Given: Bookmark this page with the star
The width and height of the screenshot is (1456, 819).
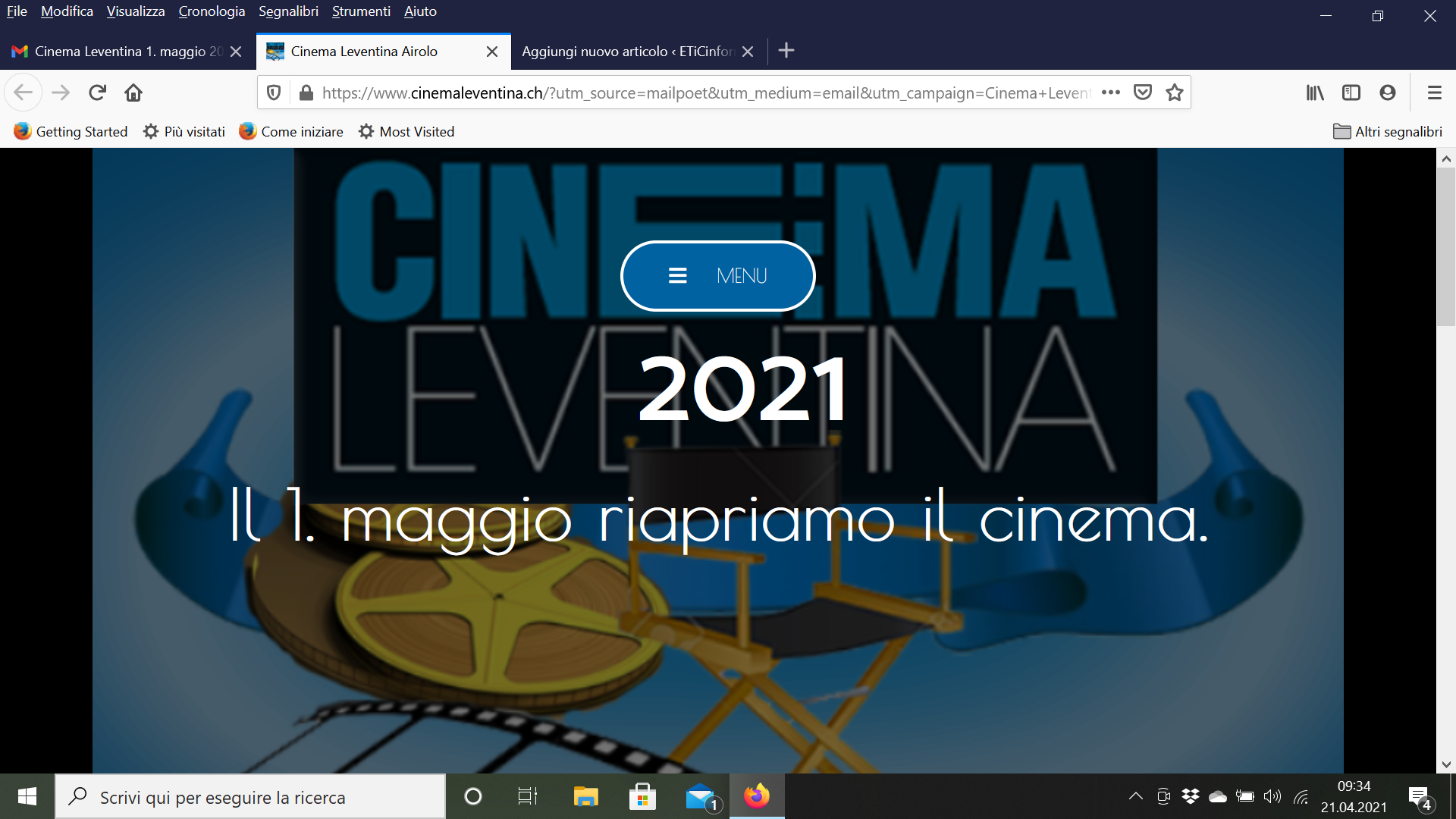Looking at the screenshot, I should (1175, 93).
